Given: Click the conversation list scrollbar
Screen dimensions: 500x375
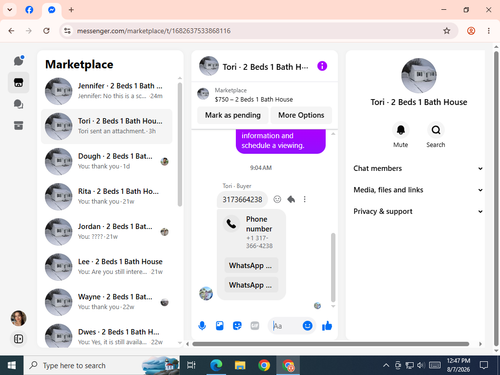Looking at the screenshot, I should coord(180,144).
